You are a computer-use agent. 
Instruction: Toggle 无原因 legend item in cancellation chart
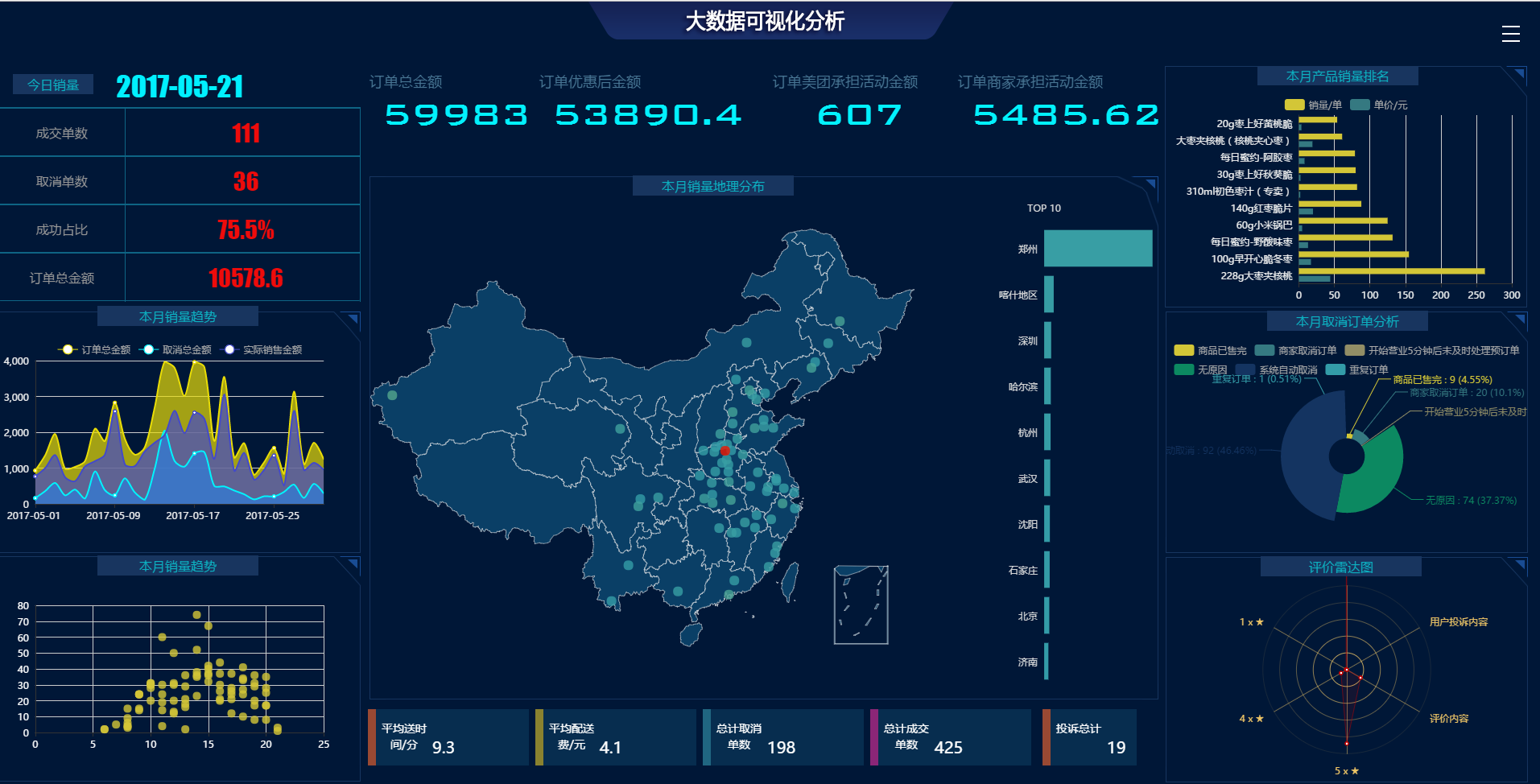click(1199, 369)
